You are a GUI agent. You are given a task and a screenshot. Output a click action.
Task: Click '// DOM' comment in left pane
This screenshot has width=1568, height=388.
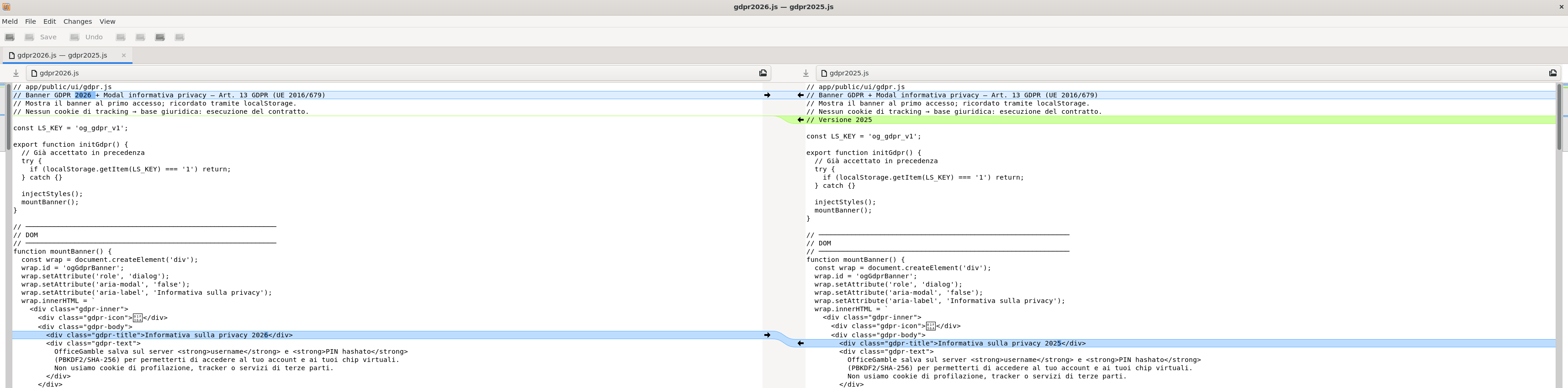(26, 235)
